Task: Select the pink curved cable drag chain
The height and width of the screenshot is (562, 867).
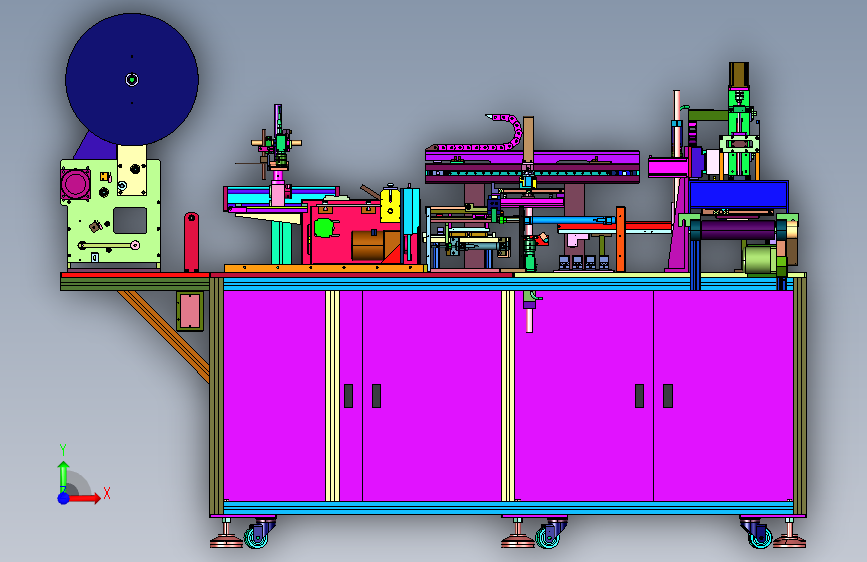Action: coord(481,134)
